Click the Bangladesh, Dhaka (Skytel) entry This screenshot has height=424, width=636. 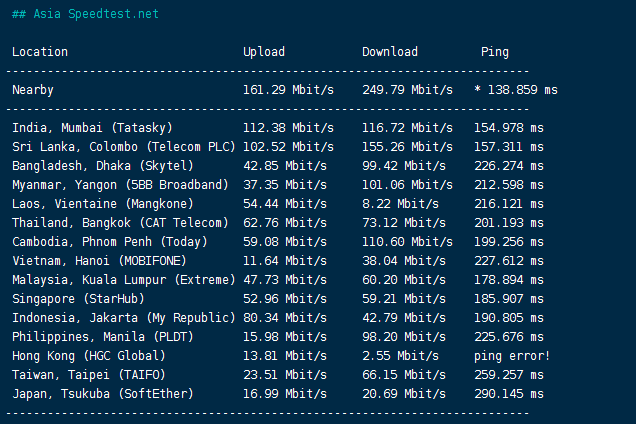tap(103, 166)
